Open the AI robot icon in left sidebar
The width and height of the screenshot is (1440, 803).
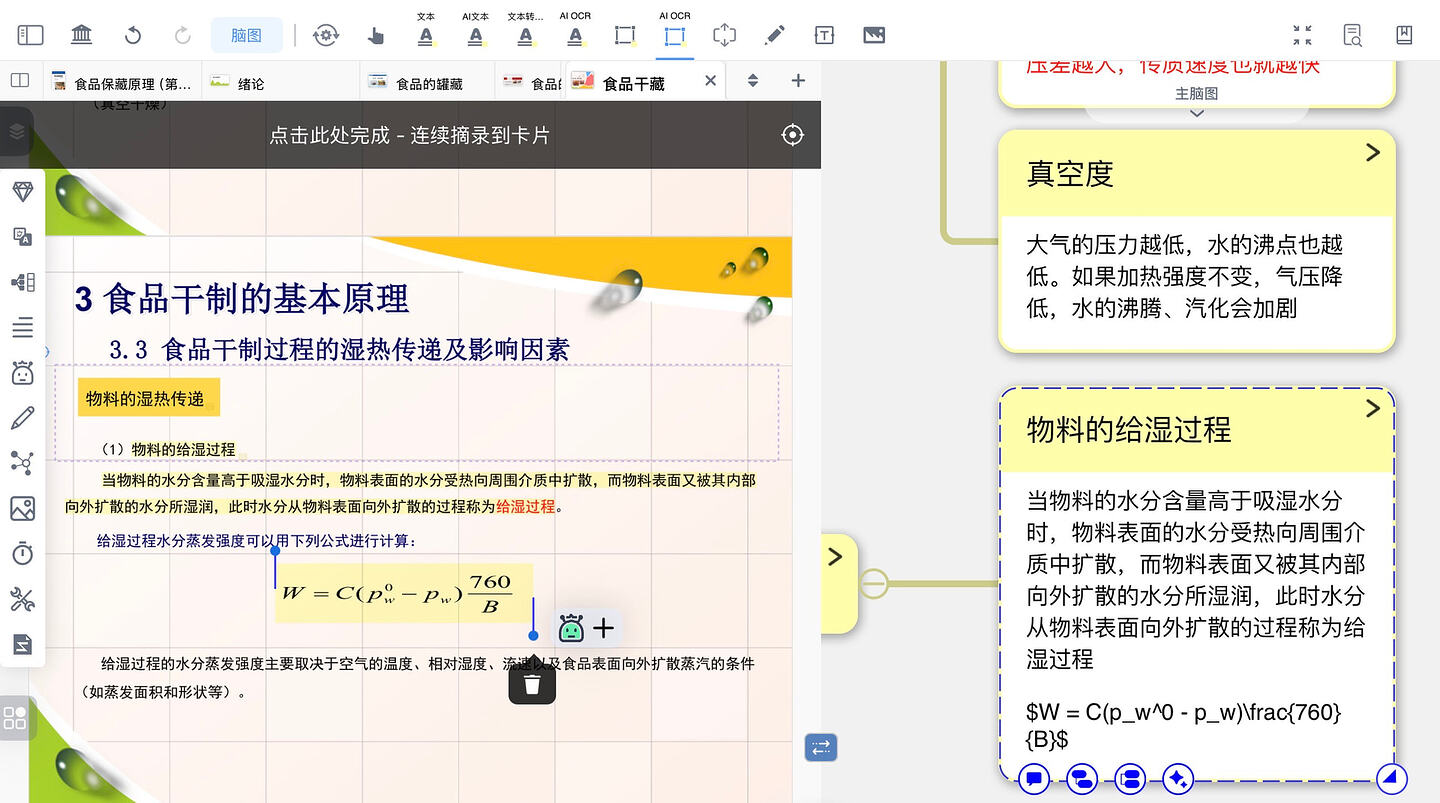[22, 373]
